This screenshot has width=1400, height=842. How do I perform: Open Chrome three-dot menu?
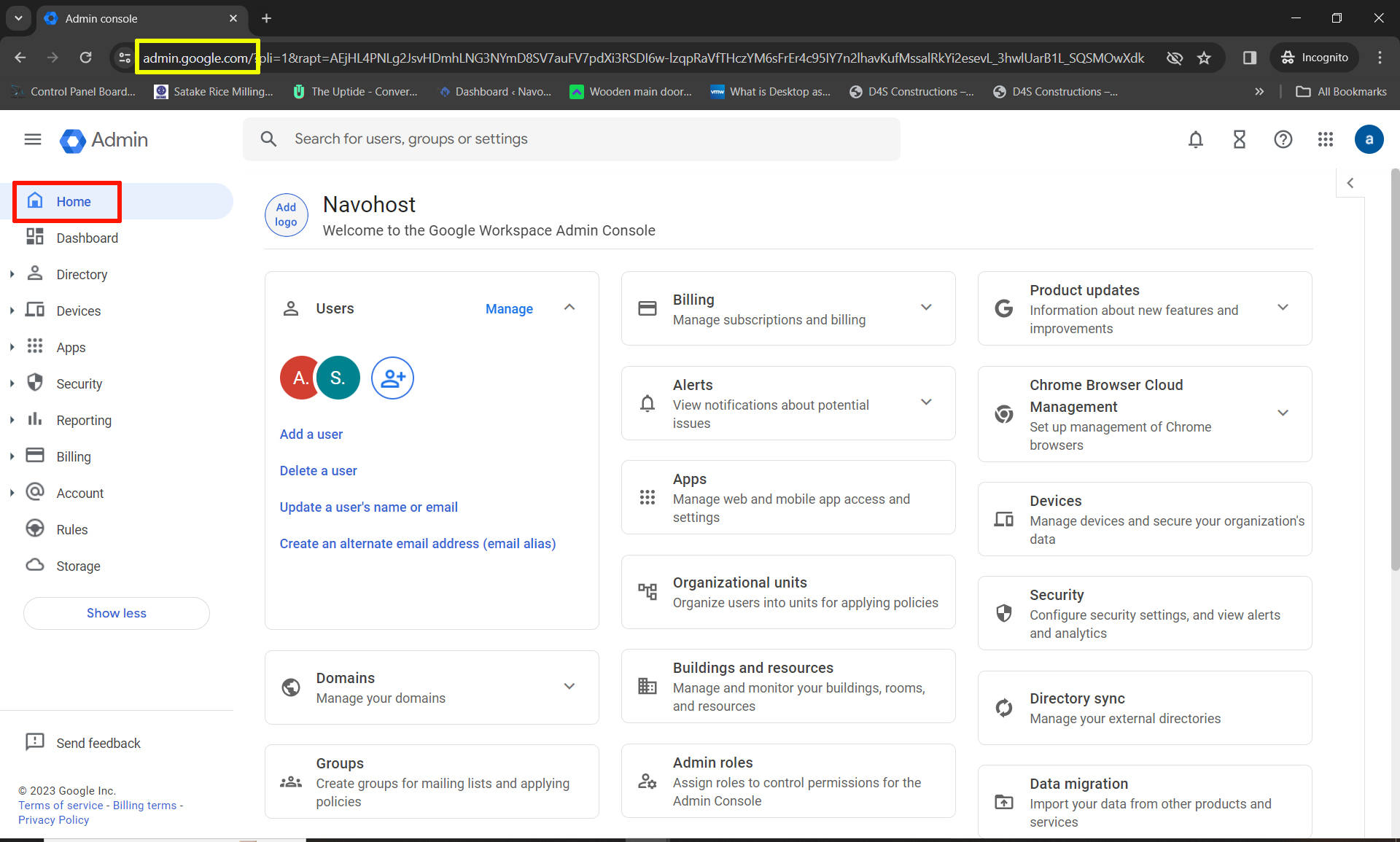(1380, 58)
